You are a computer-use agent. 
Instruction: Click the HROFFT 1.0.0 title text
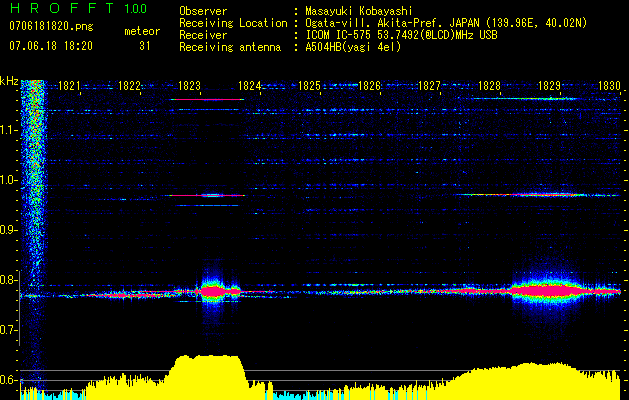point(78,8)
